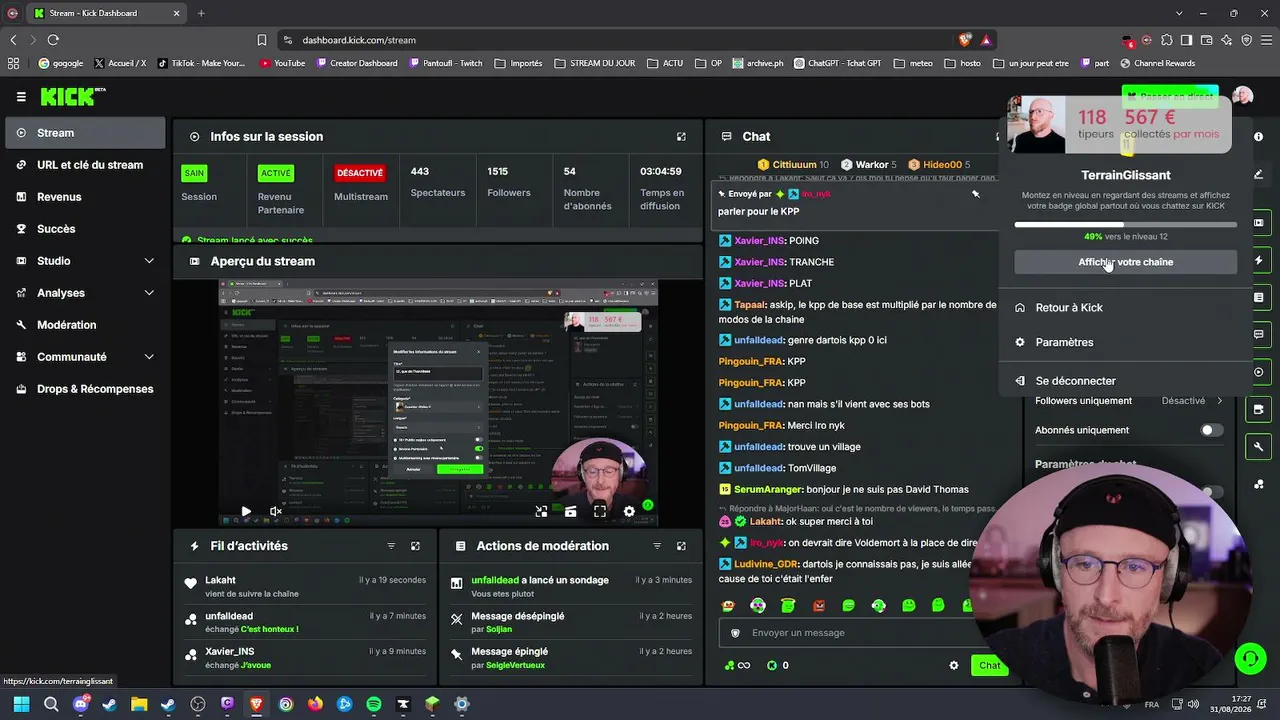This screenshot has width=1280, height=720.
Task: Open a new browser tab
Action: click(201, 13)
